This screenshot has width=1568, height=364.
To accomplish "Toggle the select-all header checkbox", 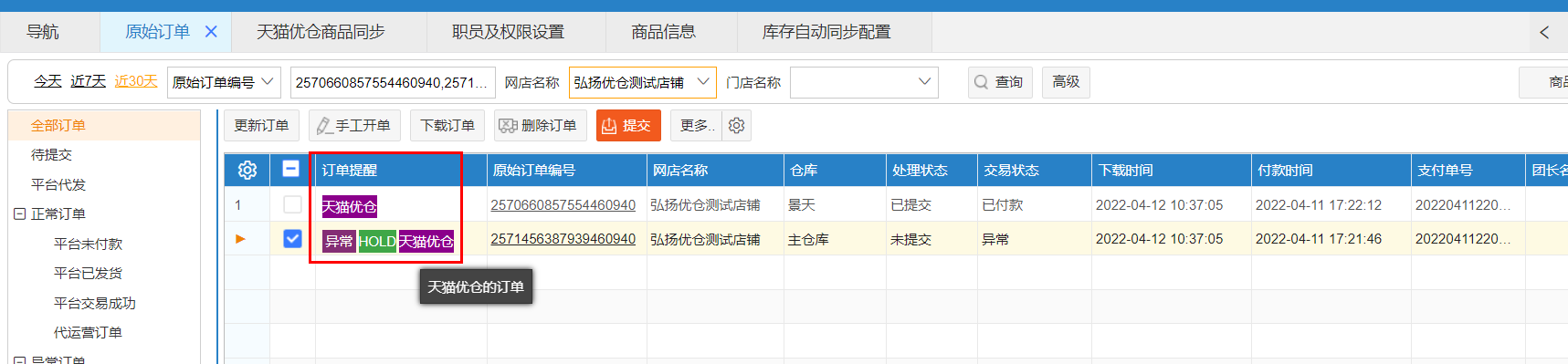I will (x=290, y=169).
